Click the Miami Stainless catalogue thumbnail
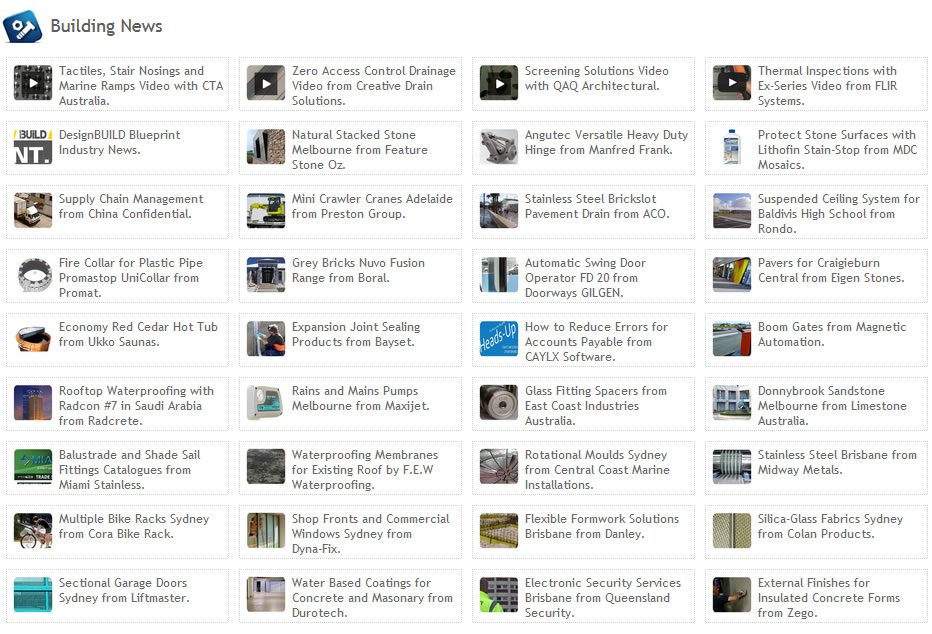Screen dimensions: 932x634 [33, 466]
